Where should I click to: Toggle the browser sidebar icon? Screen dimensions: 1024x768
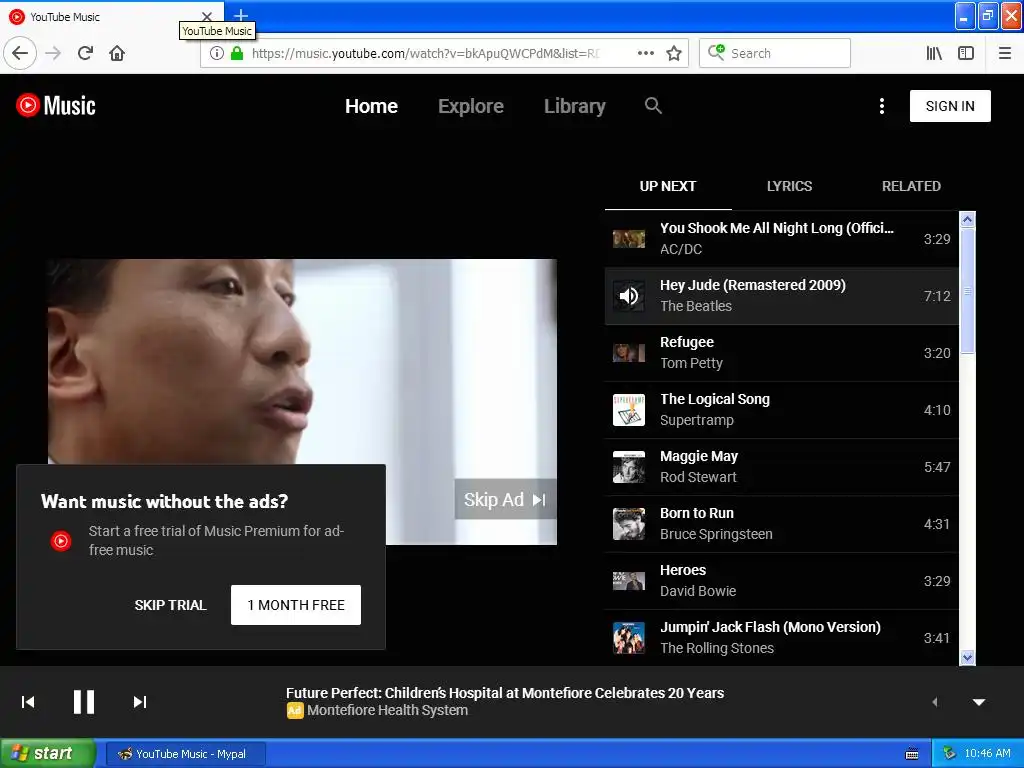tap(966, 53)
